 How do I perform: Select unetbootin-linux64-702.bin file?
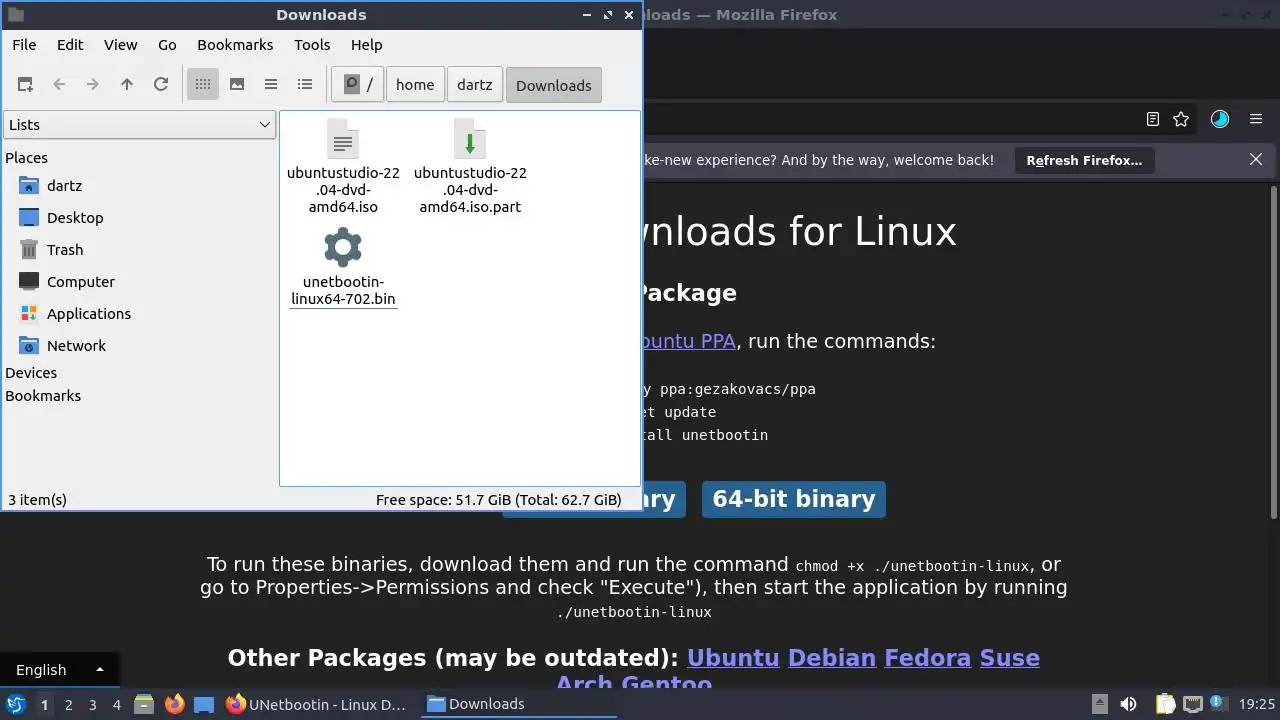343,268
